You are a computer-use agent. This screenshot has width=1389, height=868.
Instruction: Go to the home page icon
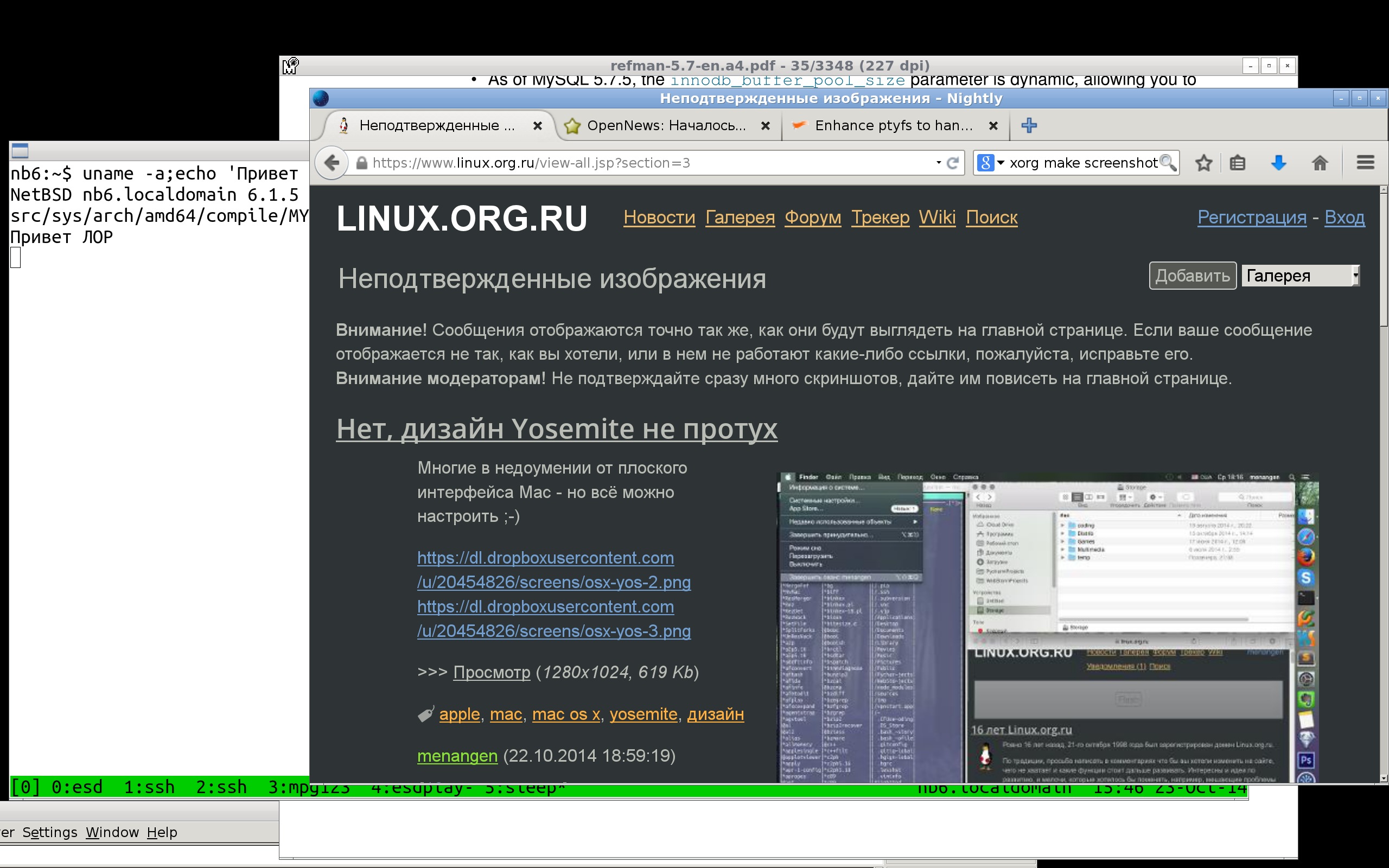pyautogui.click(x=1320, y=163)
